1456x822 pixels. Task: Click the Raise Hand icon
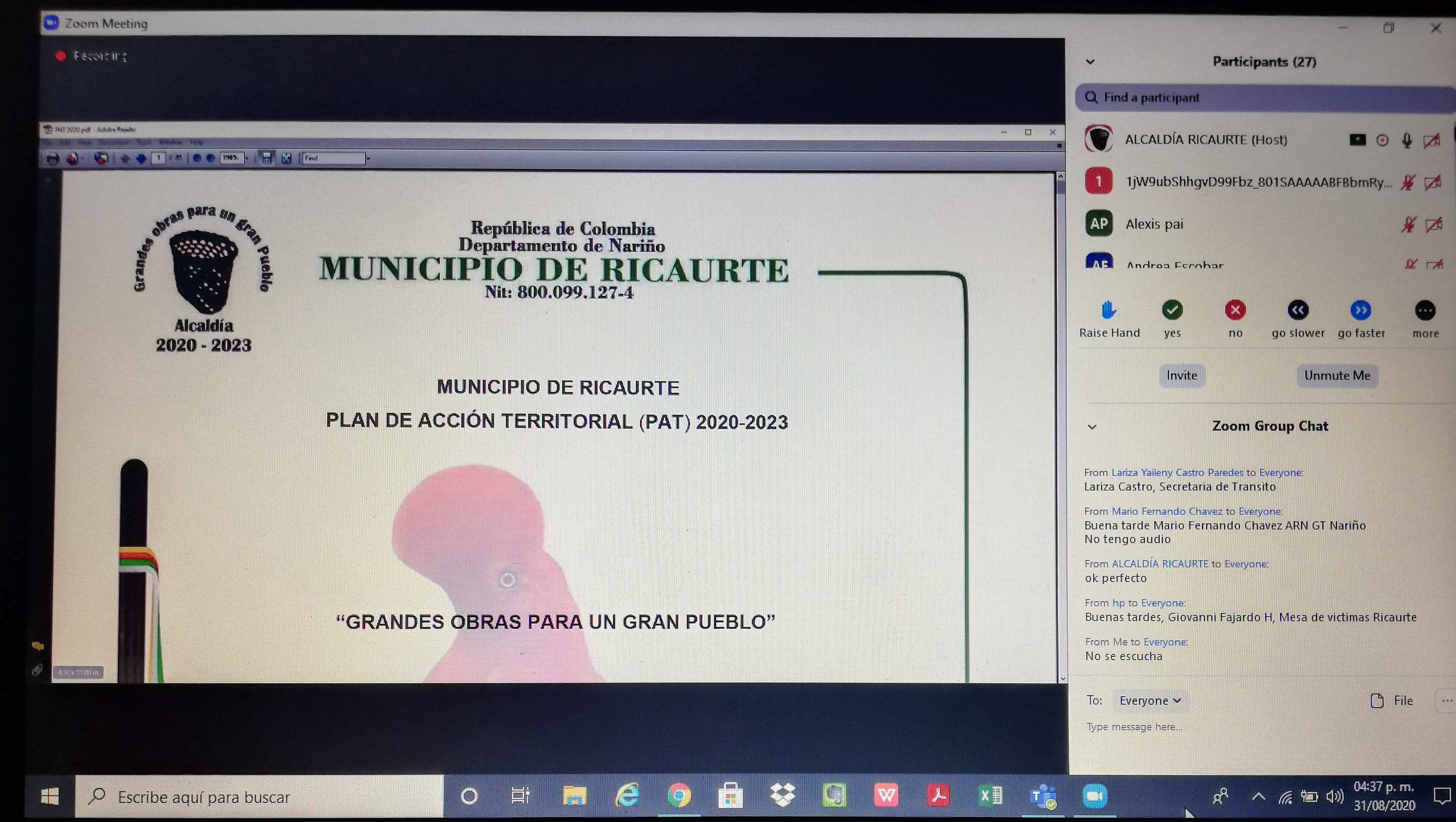pyautogui.click(x=1109, y=310)
